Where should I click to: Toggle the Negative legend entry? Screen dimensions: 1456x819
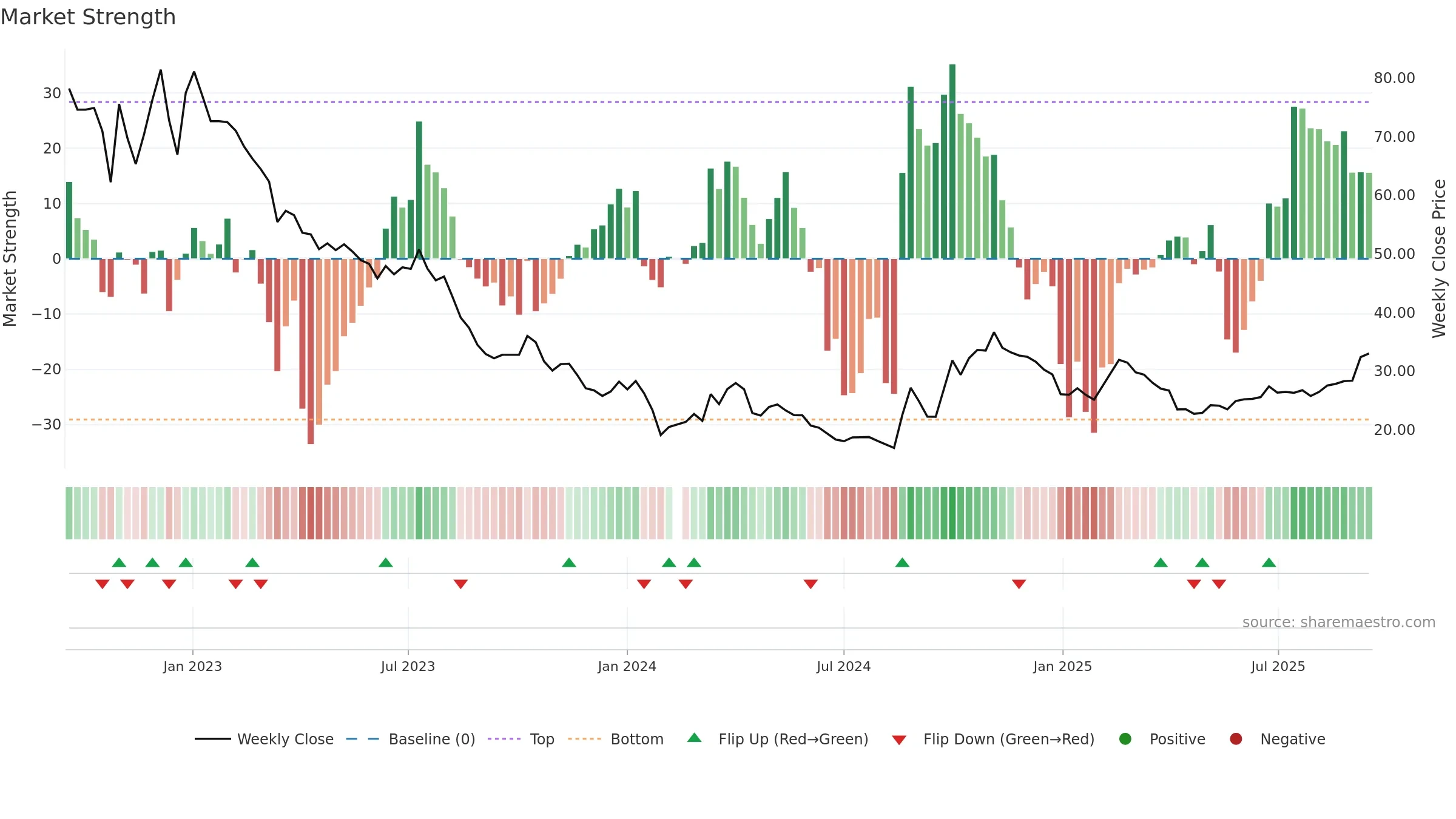pyautogui.click(x=1277, y=739)
